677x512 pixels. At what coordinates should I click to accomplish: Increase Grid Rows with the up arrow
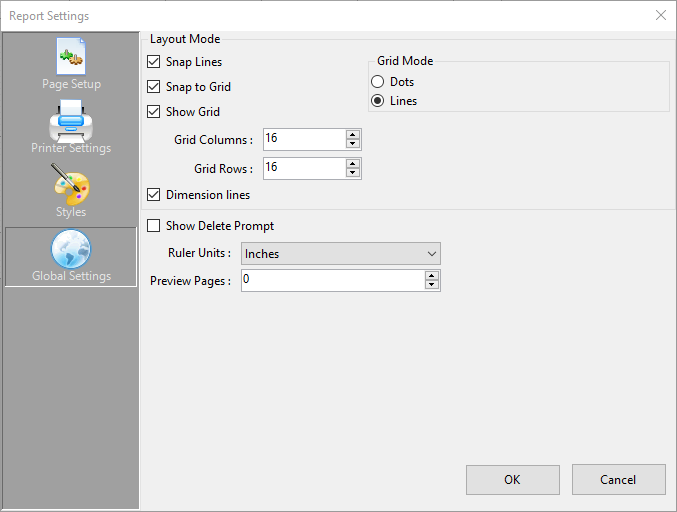(353, 163)
